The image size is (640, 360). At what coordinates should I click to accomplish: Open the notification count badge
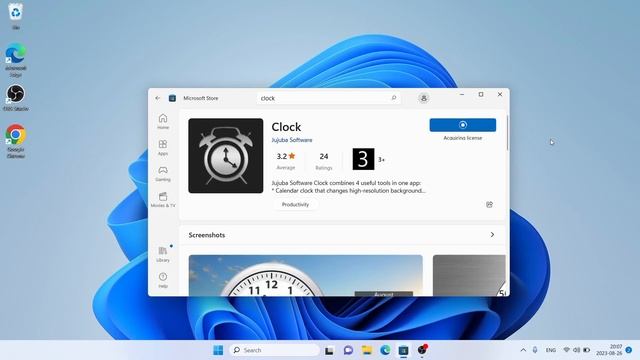pyautogui.click(x=629, y=350)
